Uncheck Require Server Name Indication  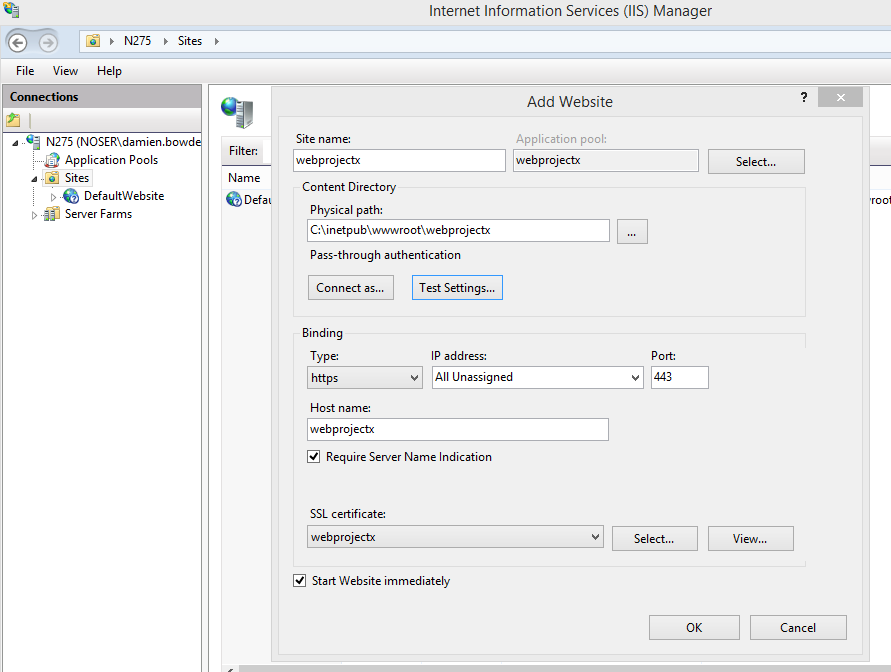point(314,457)
